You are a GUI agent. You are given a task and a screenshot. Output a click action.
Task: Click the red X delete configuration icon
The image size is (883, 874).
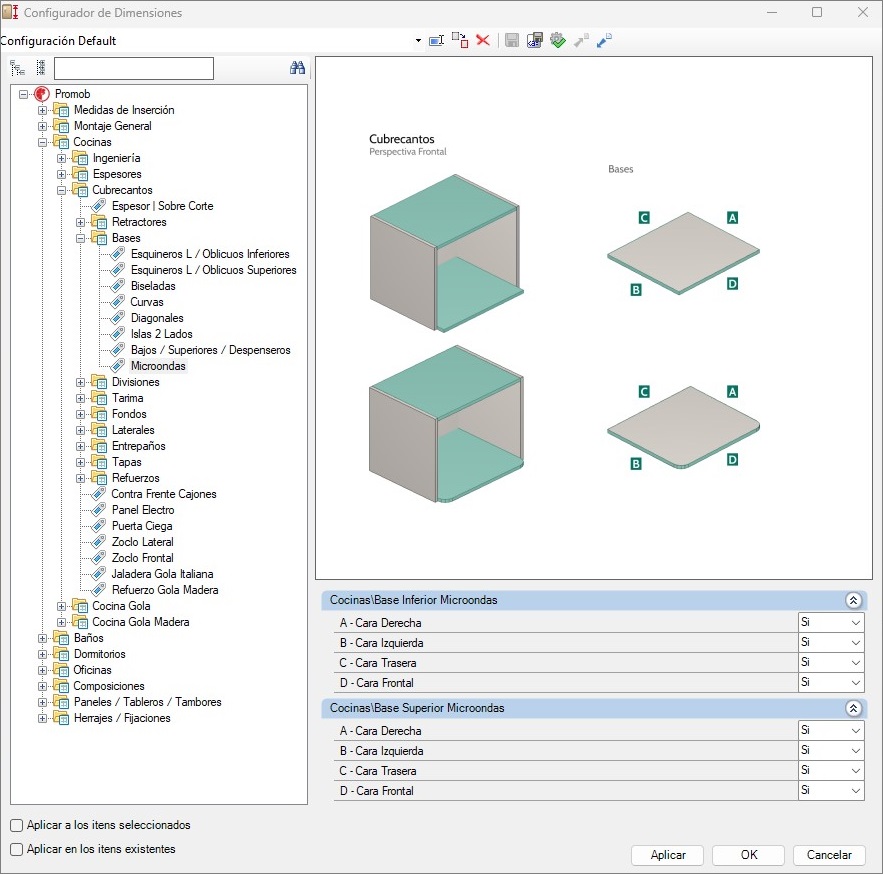pos(483,40)
